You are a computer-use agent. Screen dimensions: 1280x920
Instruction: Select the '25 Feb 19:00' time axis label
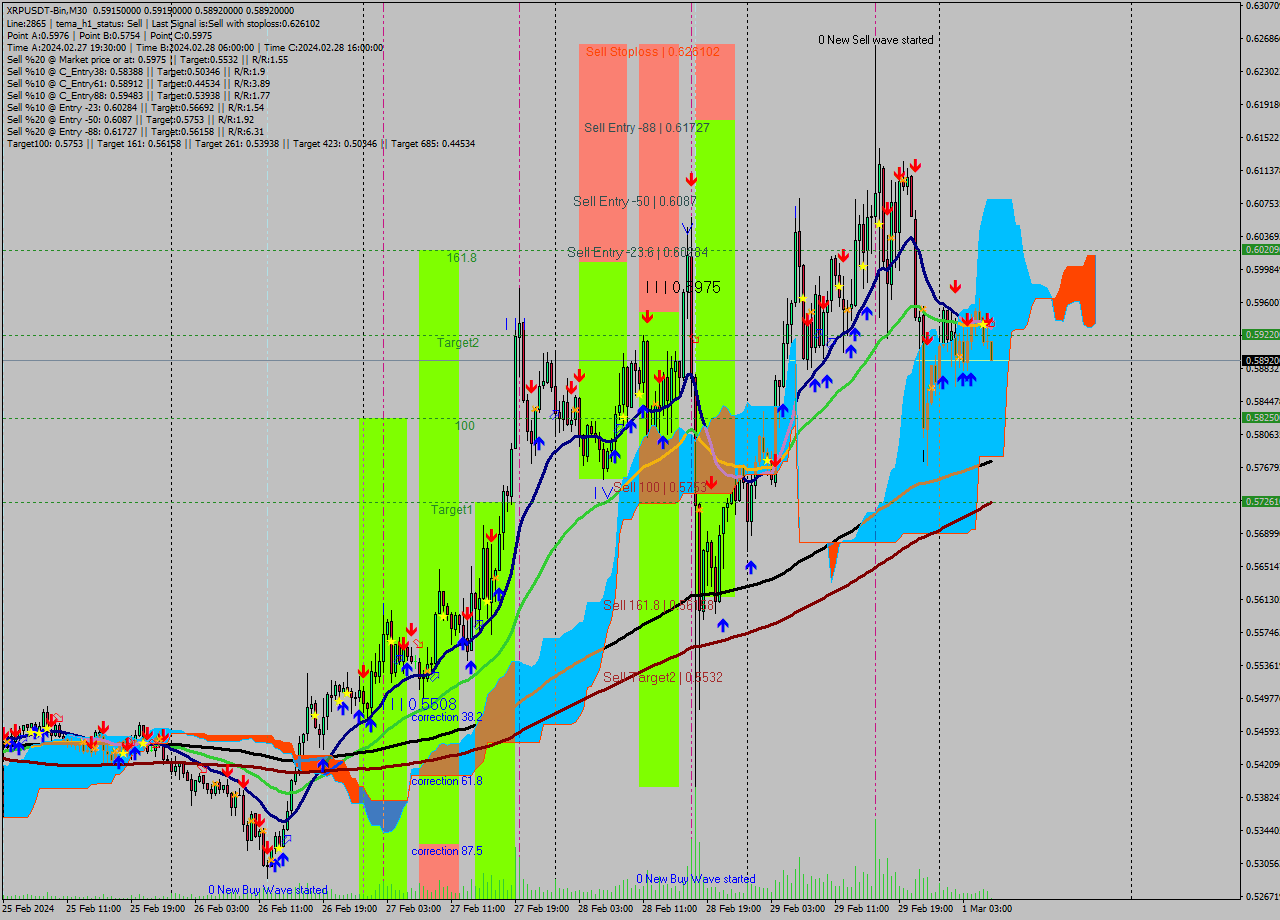click(x=158, y=909)
